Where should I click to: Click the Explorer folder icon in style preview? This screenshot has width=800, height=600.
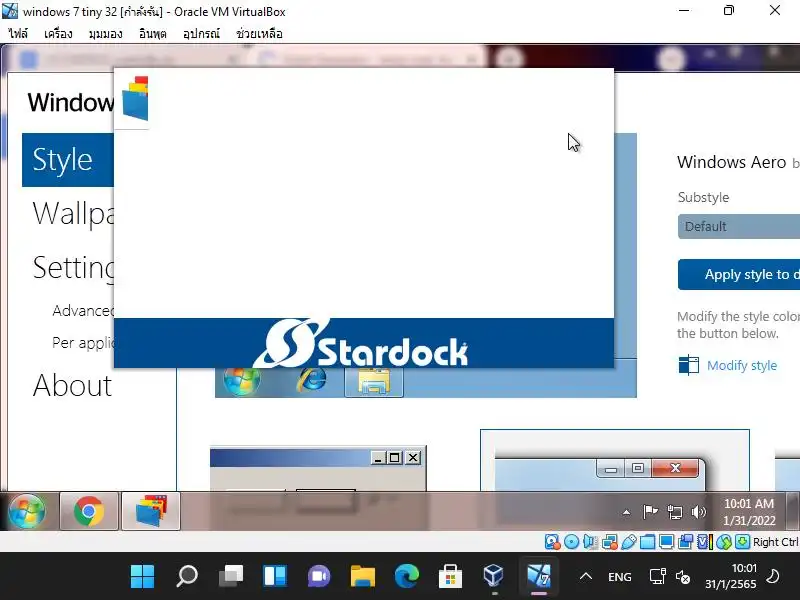[x=374, y=382]
